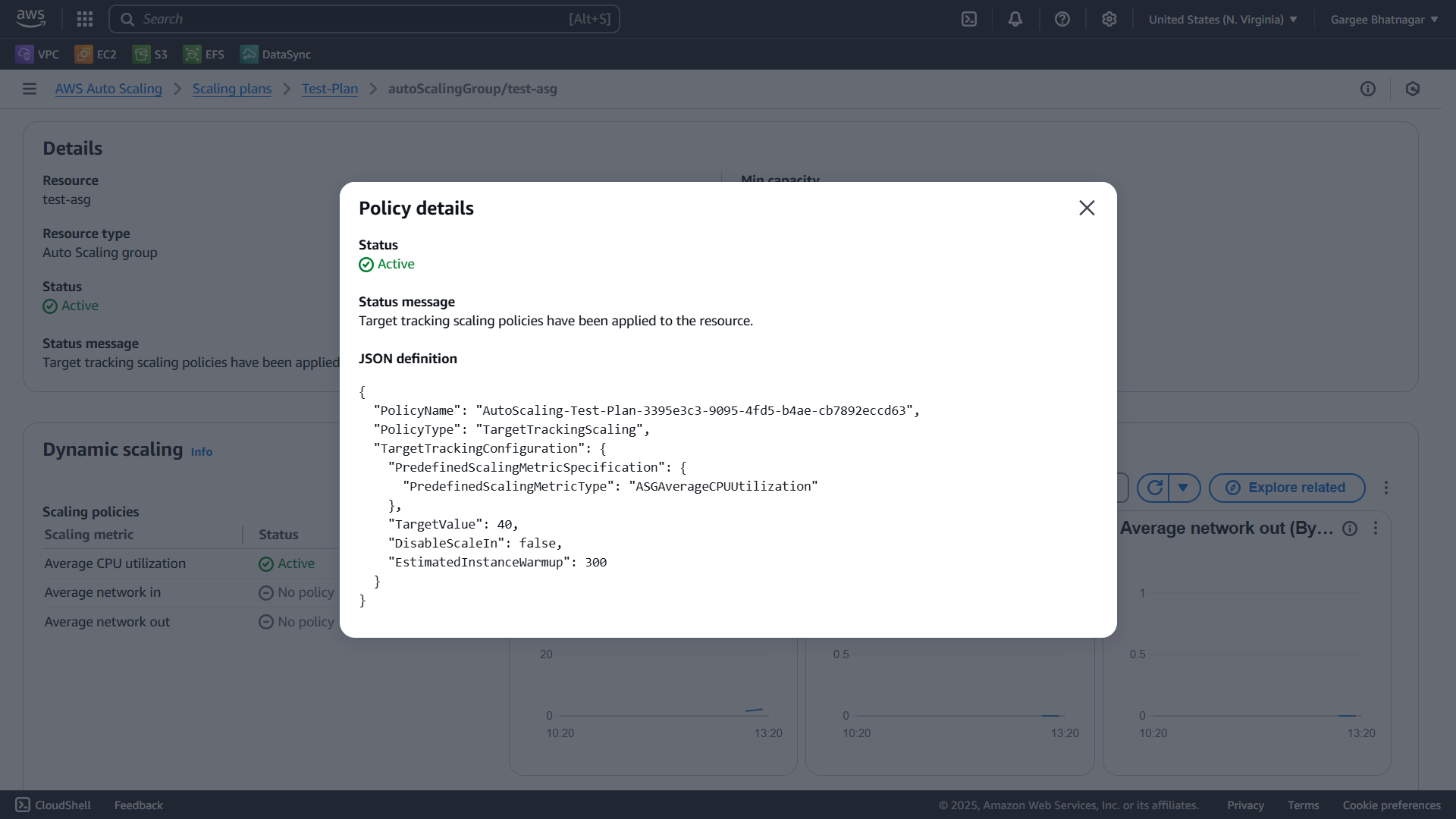Open the region selector United States (N. Virginia)
Image resolution: width=1456 pixels, height=819 pixels.
point(1222,20)
